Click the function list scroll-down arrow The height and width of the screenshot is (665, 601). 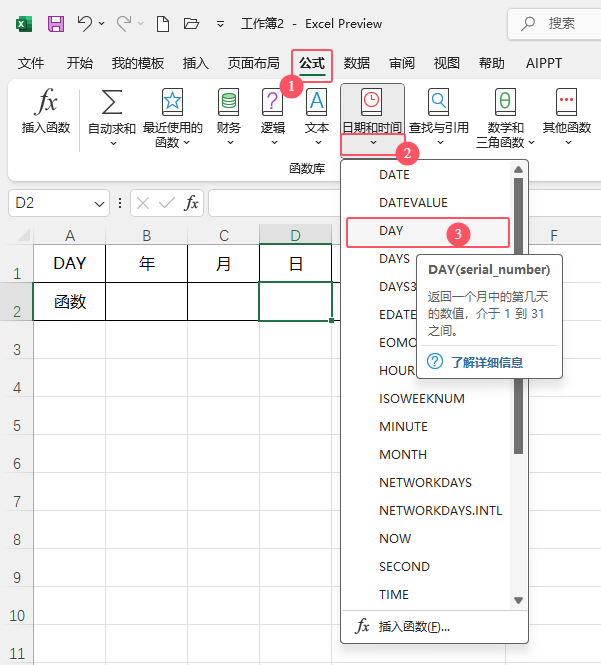(x=518, y=601)
